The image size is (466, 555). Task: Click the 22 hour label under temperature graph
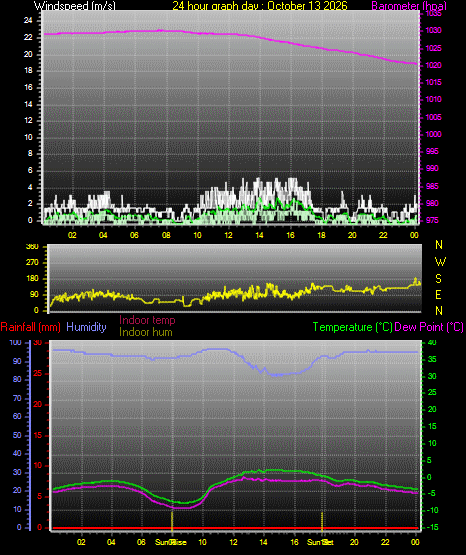click(x=385, y=542)
